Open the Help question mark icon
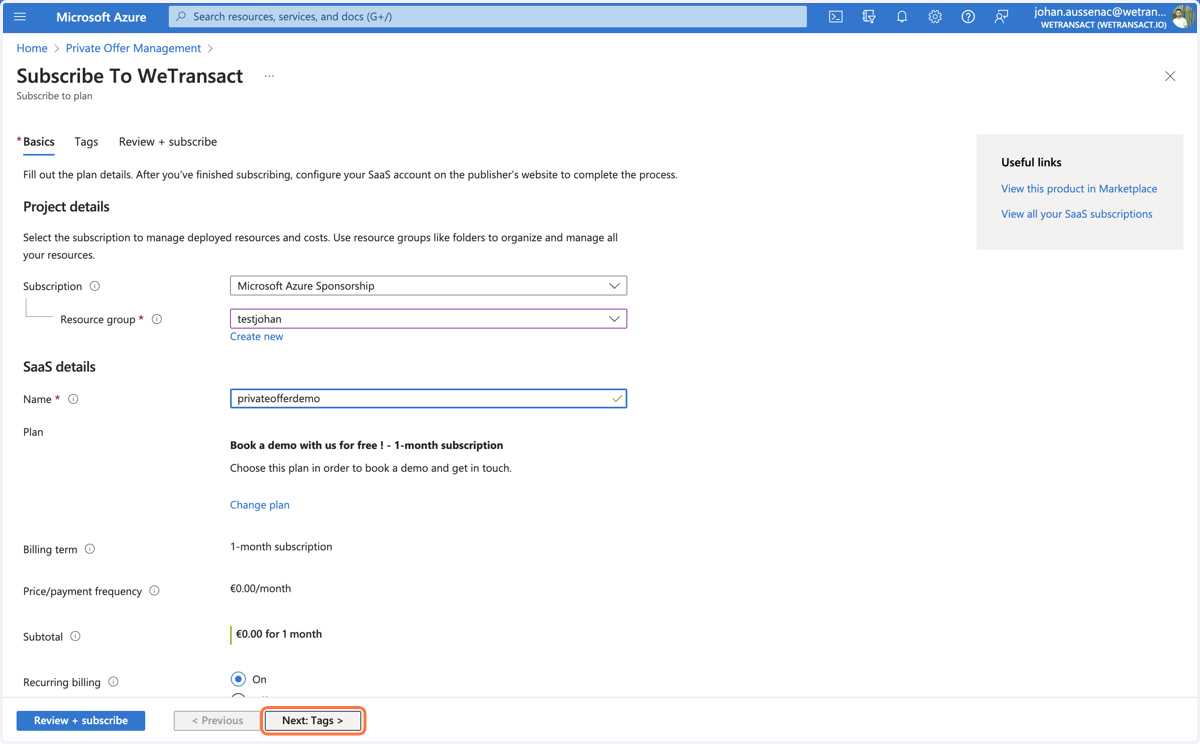Screen dimensions: 1200x744 tap(968, 17)
